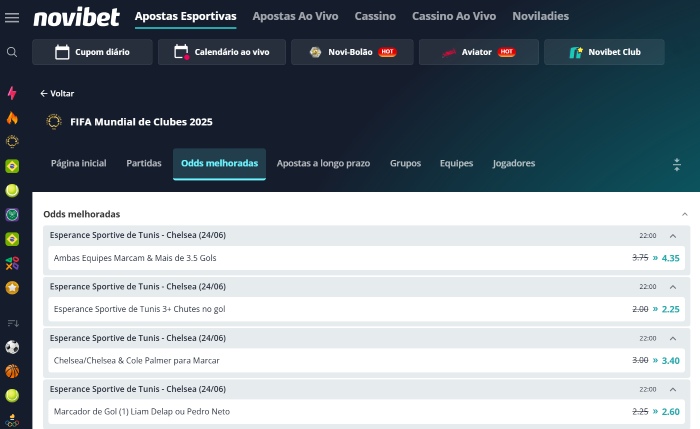Open the Partidas tab

144,163
